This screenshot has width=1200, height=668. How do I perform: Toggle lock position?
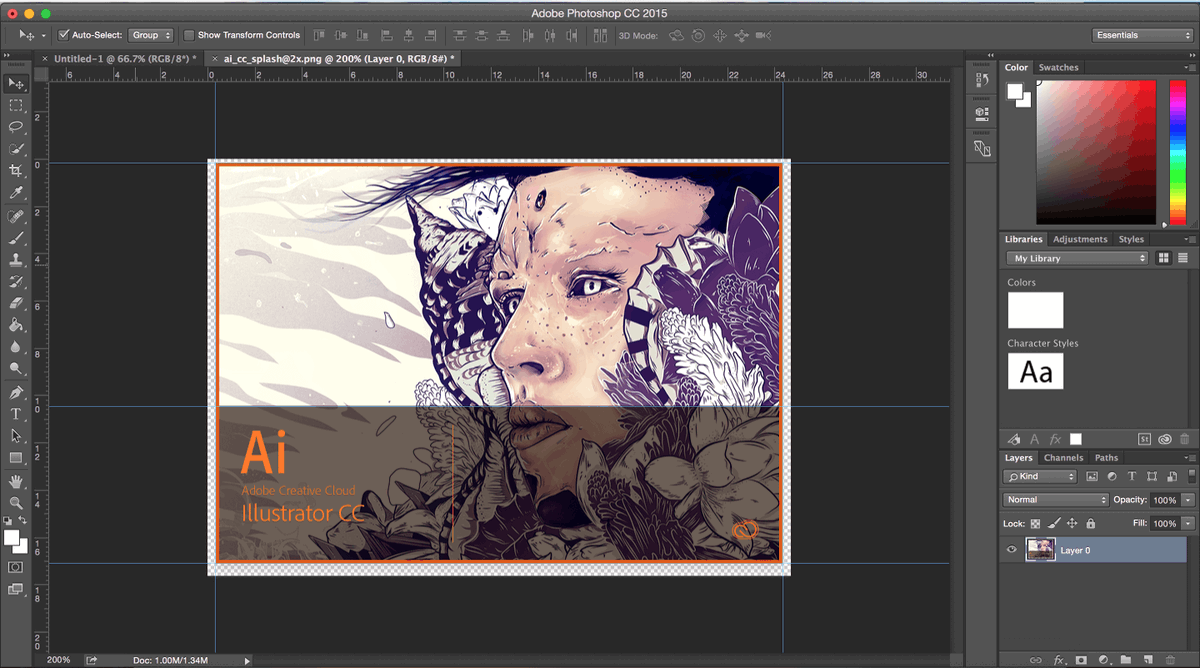point(1072,523)
